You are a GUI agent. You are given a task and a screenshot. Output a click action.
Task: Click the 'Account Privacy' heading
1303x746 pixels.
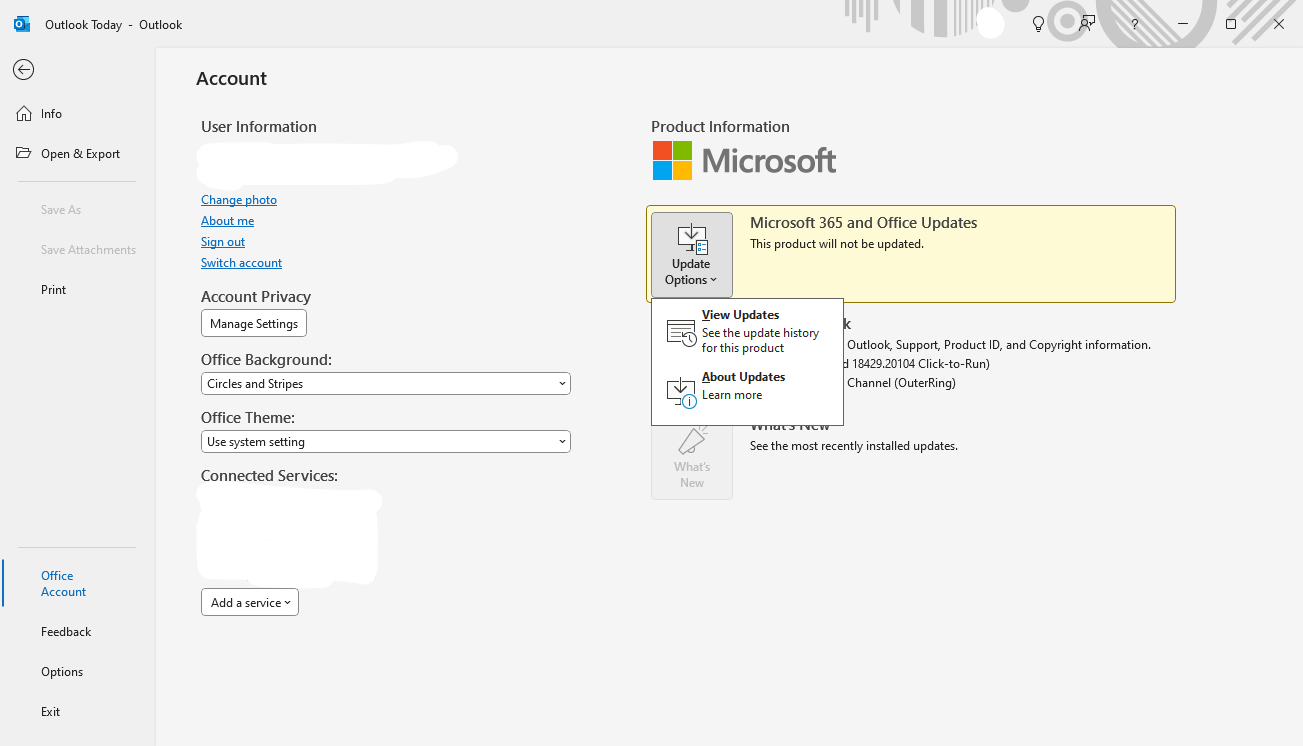pyautogui.click(x=256, y=297)
